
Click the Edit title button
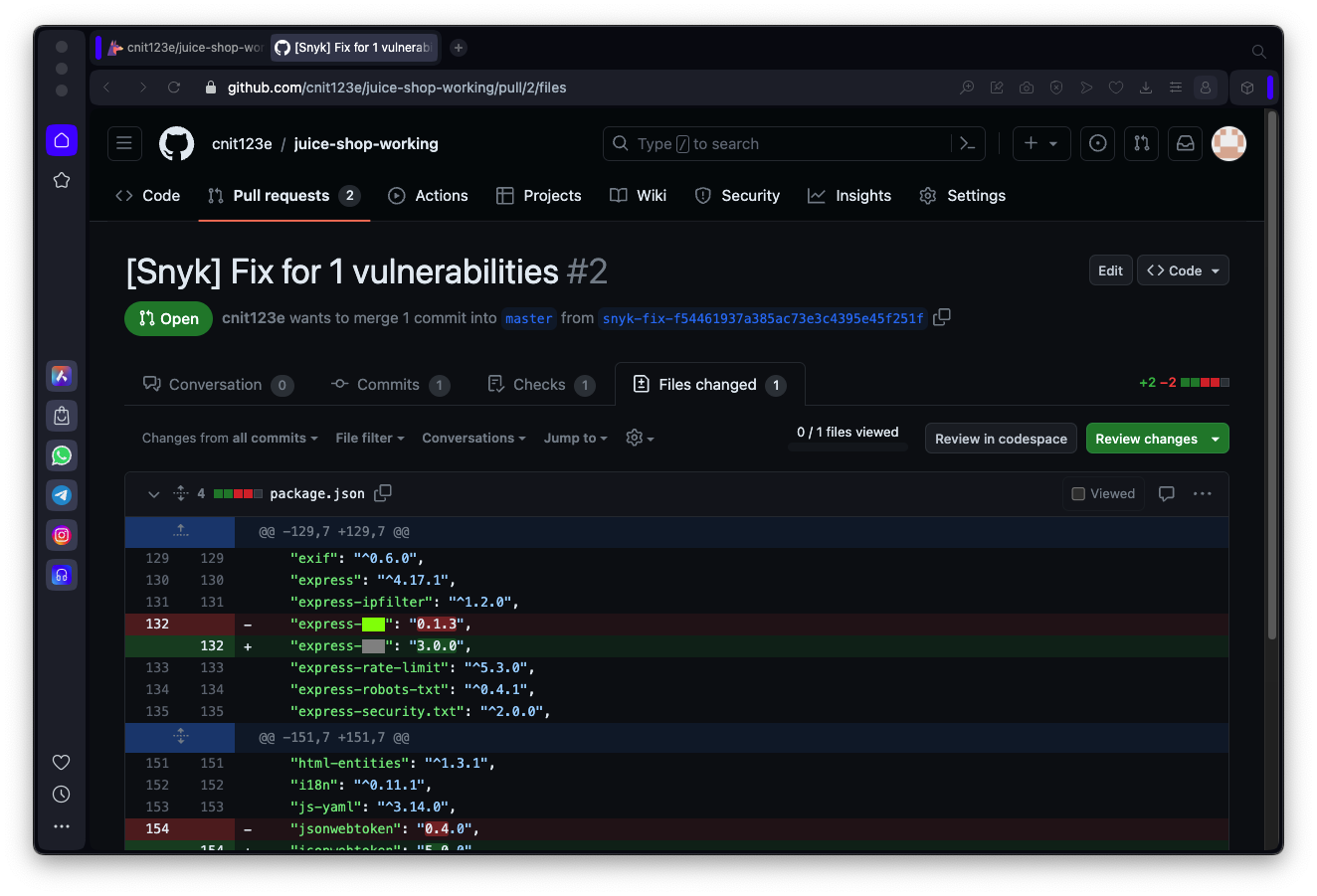pyautogui.click(x=1110, y=270)
